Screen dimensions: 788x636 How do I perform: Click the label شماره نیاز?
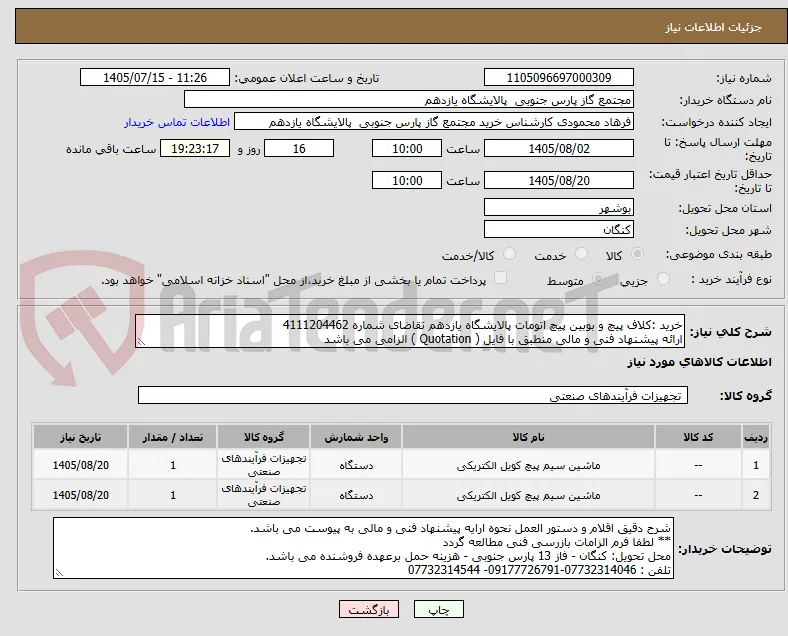(x=744, y=78)
